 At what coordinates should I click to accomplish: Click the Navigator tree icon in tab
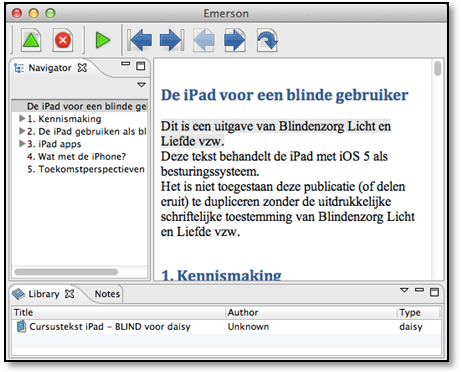point(19,68)
